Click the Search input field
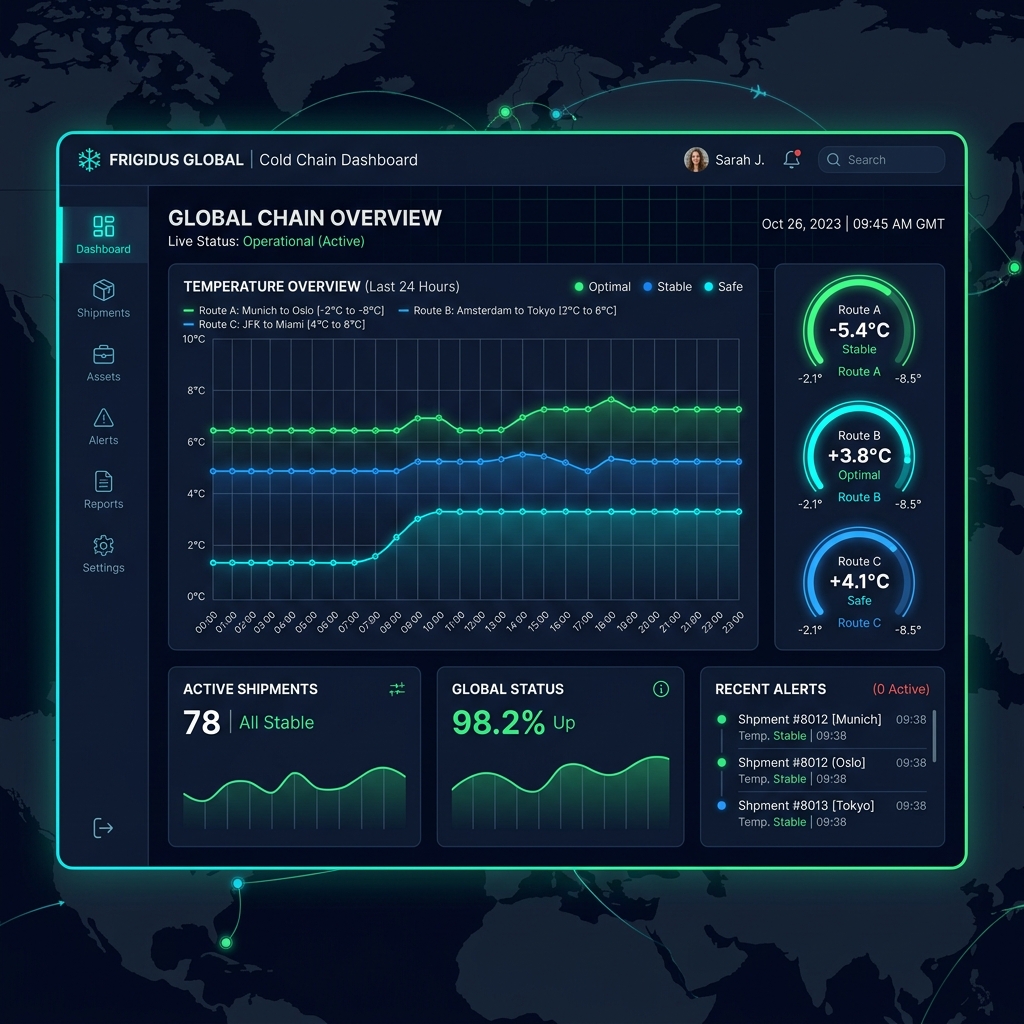The width and height of the screenshot is (1024, 1024). point(881,159)
